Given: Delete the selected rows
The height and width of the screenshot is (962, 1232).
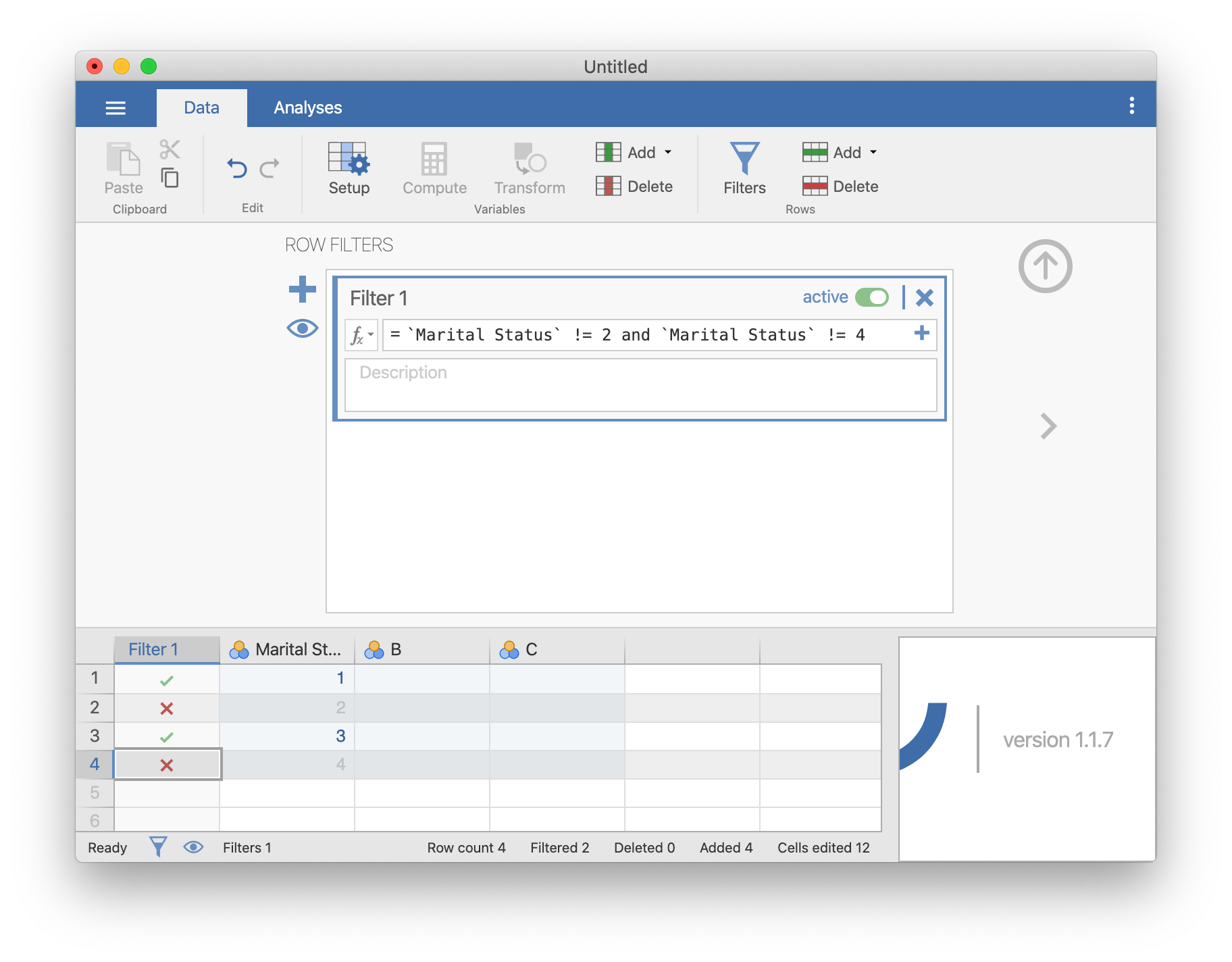Looking at the screenshot, I should tap(840, 186).
